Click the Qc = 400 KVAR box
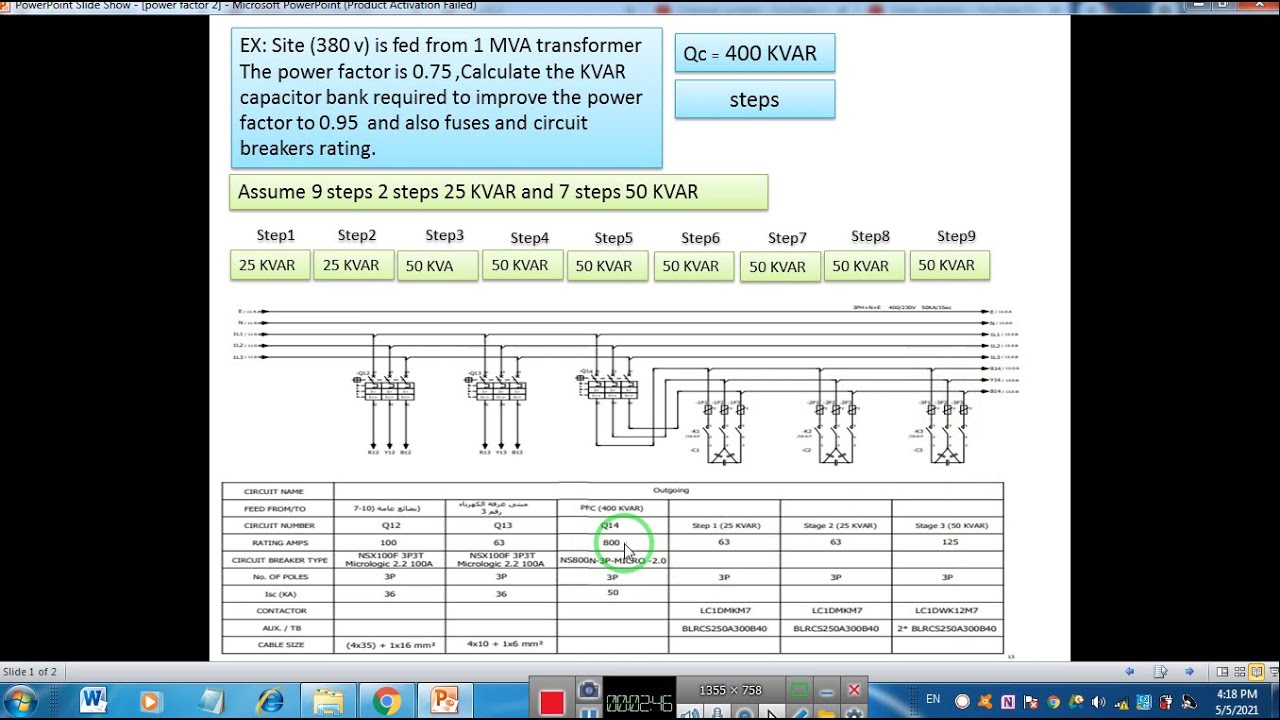The width and height of the screenshot is (1280, 720). [x=755, y=53]
